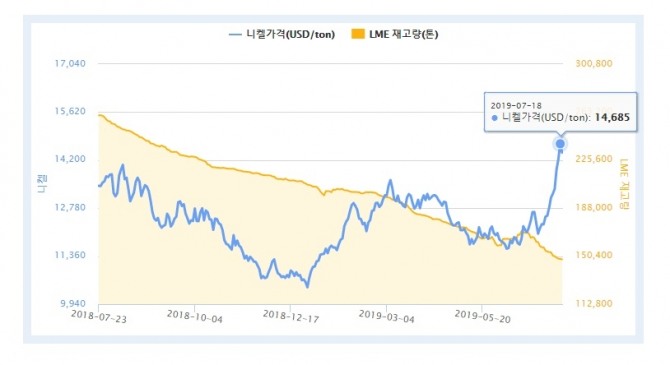Screen dimensions: 670x365
Task: Click the 188,000 right axis label
Action: pos(594,208)
